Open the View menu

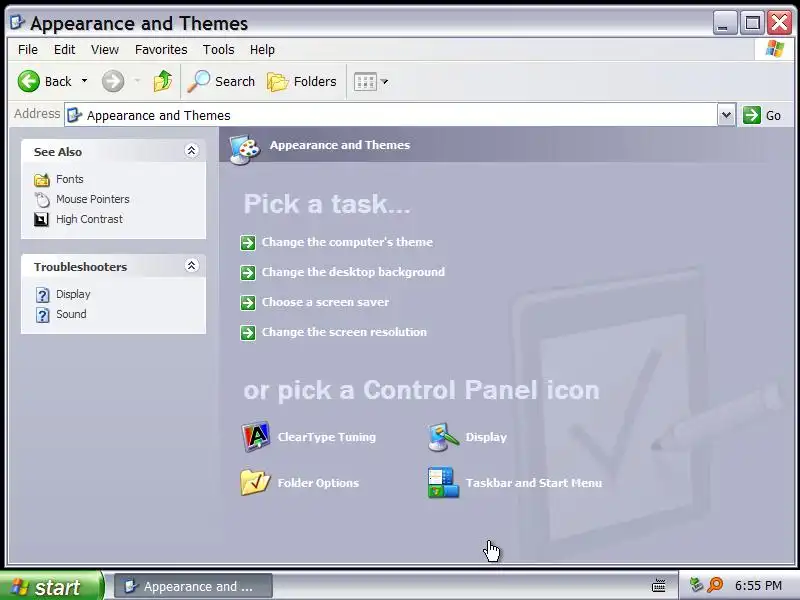tap(105, 49)
